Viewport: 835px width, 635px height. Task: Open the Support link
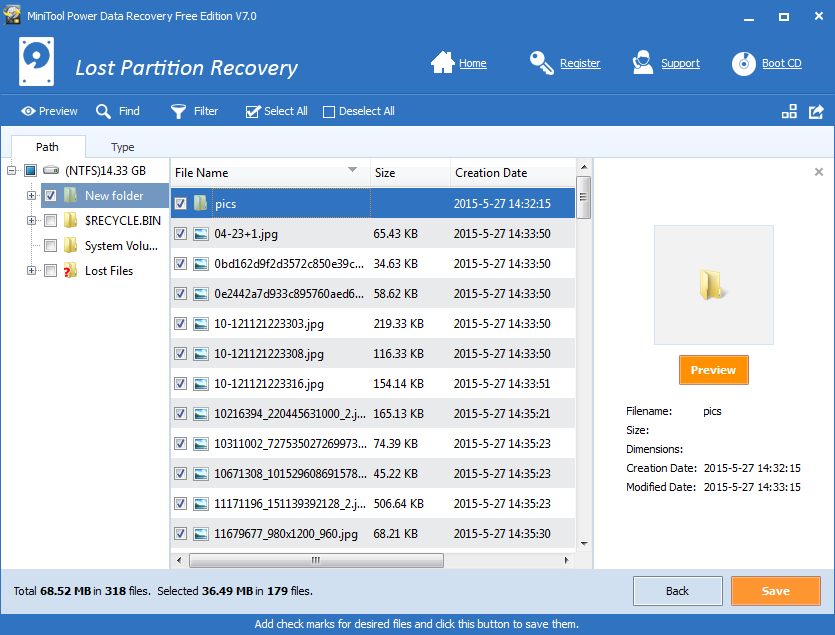[x=681, y=63]
